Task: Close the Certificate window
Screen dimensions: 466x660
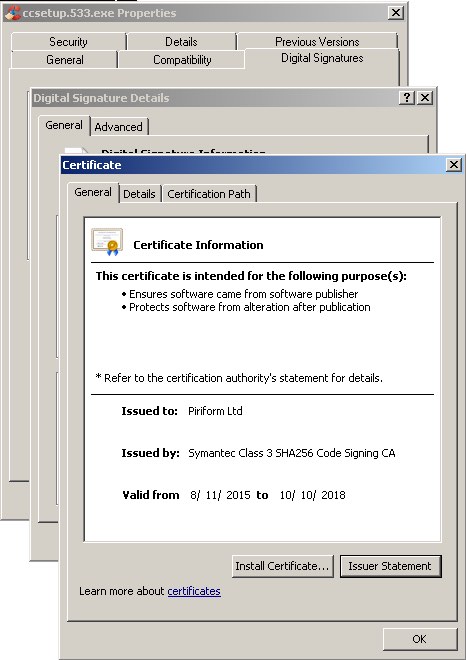Action: [x=453, y=165]
